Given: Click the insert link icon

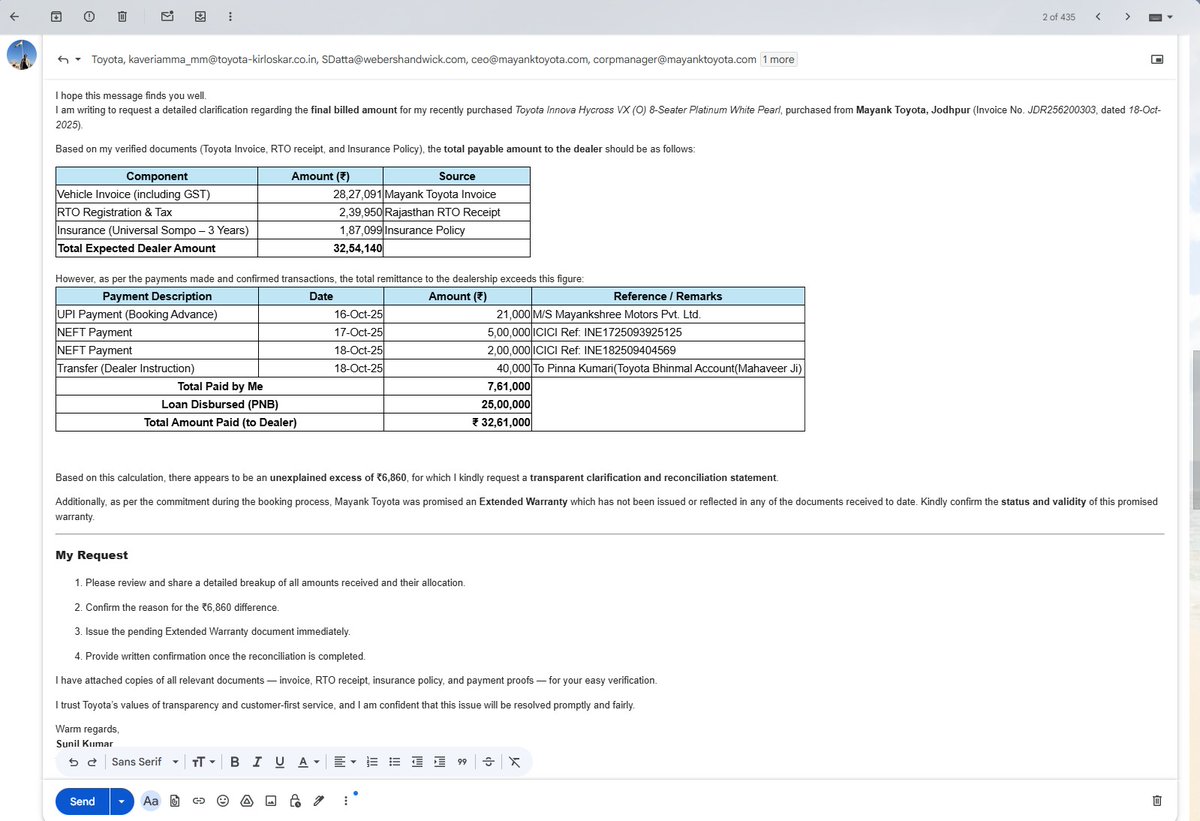Looking at the screenshot, I should coord(198,801).
